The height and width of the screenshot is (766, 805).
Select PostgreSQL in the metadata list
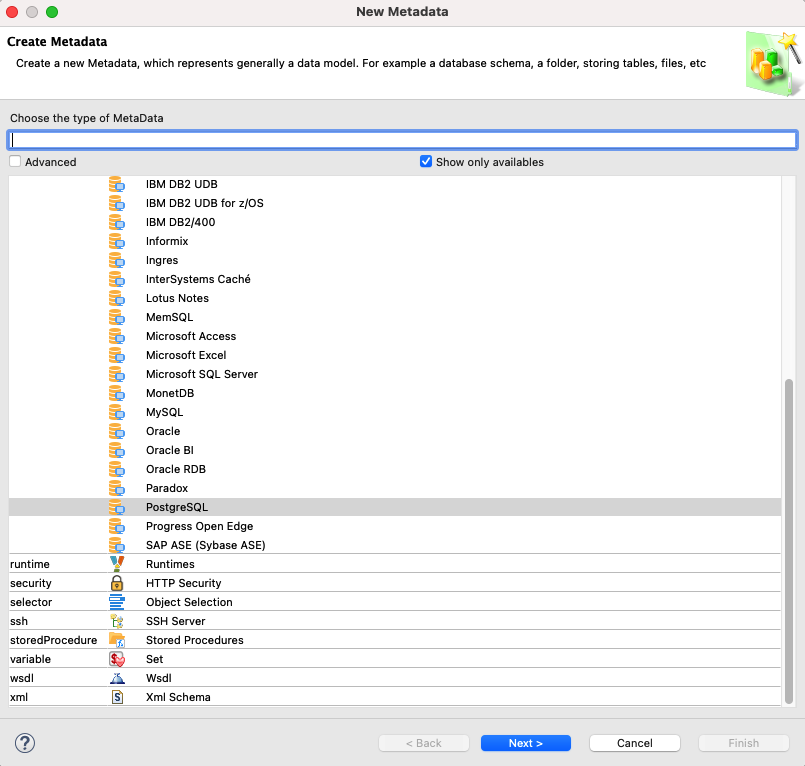pos(177,507)
